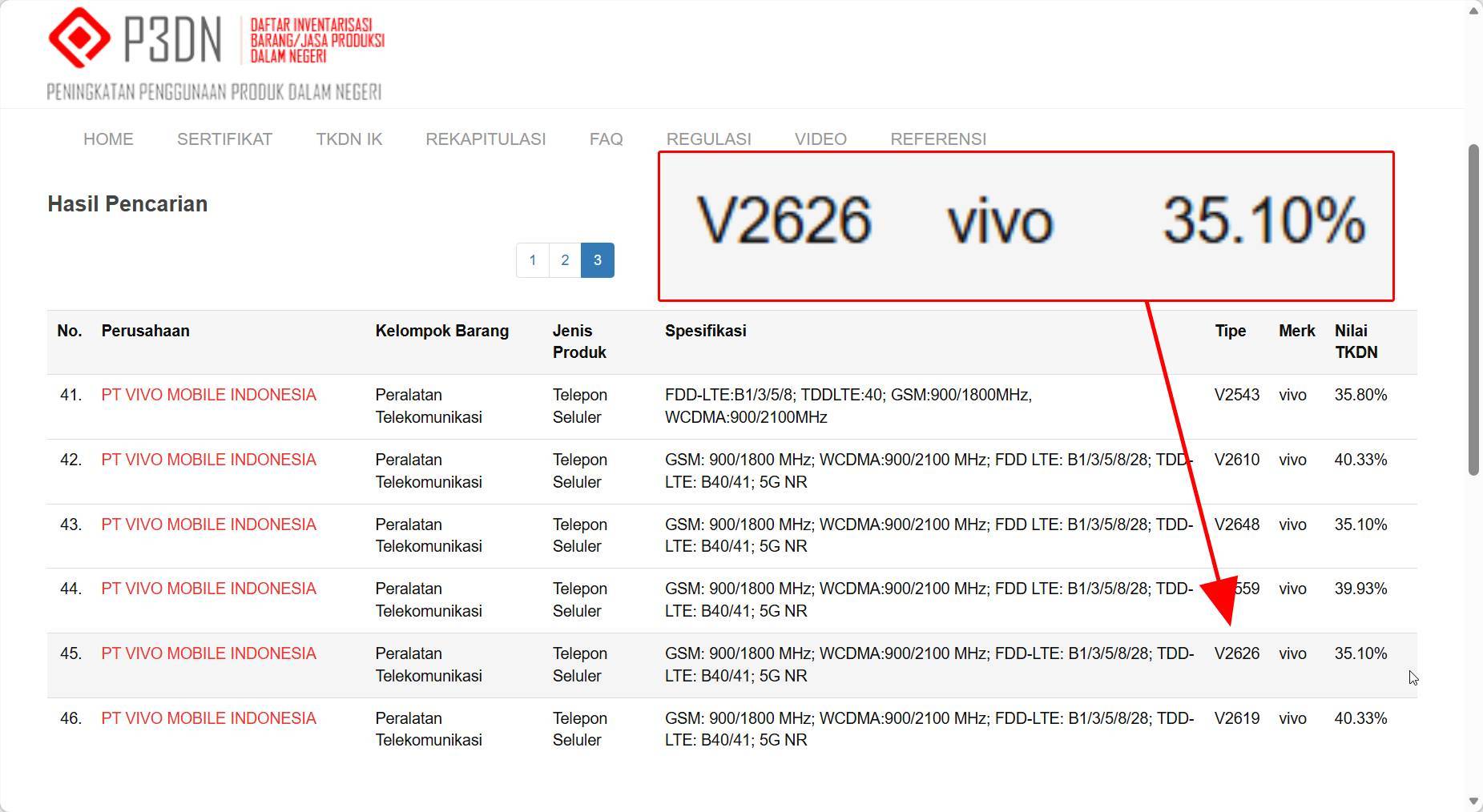Click the scroll down arrow of the page scrollbar
The height and width of the screenshot is (812, 1483).
point(1474,802)
